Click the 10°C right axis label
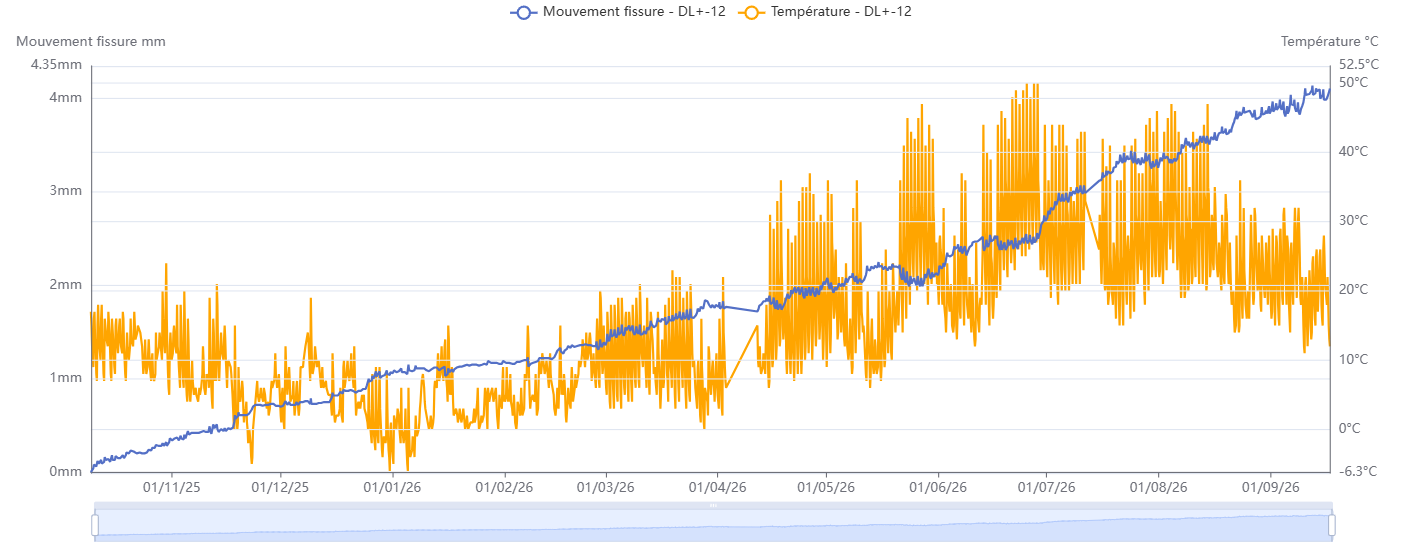 coord(1354,360)
